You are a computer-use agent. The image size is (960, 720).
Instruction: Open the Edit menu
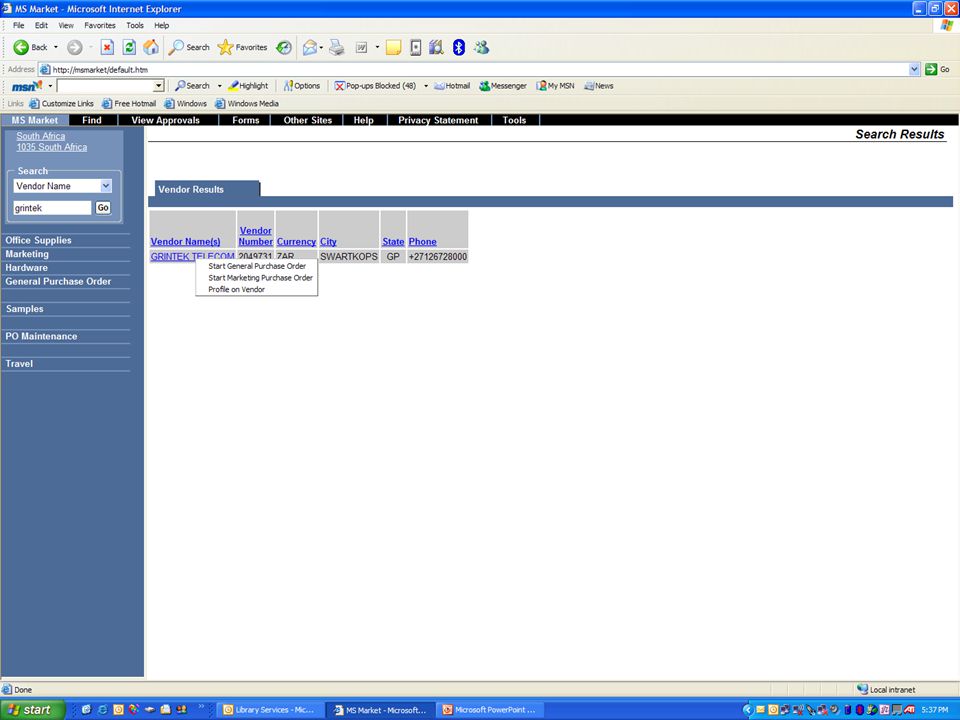pos(41,25)
